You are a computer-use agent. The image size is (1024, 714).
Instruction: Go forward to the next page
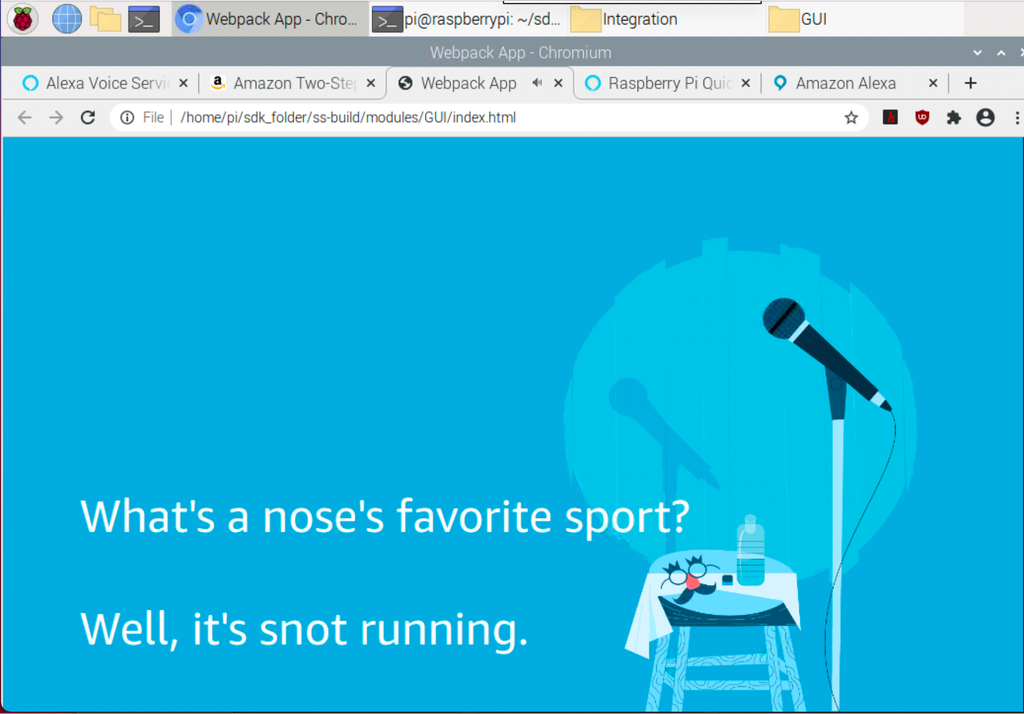click(x=56, y=118)
